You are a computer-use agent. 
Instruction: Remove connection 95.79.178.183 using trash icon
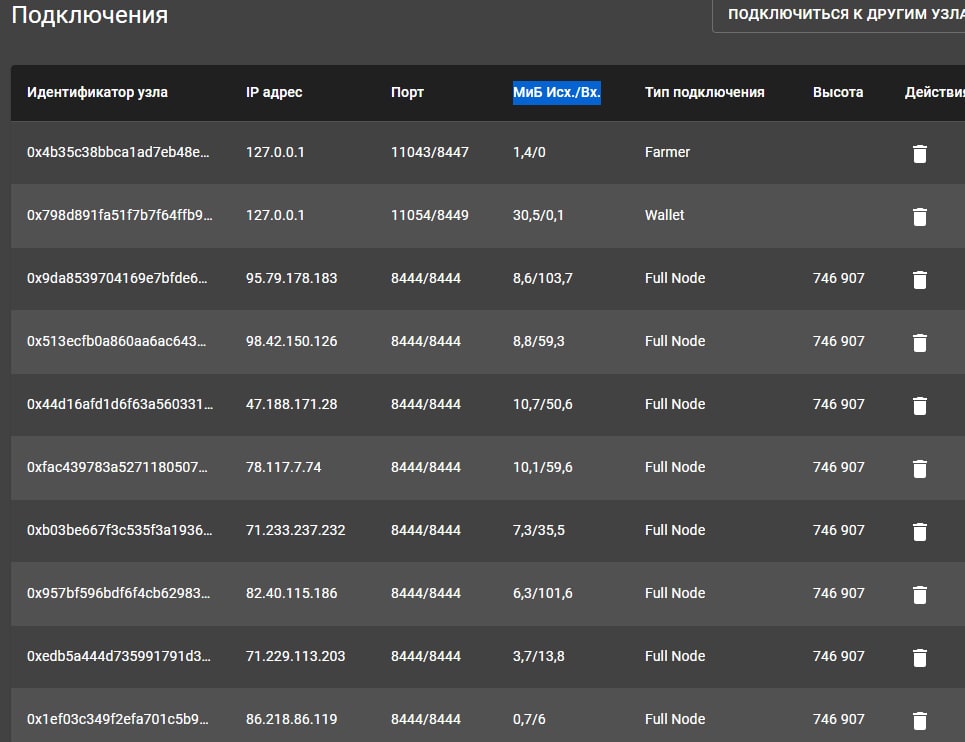919,279
